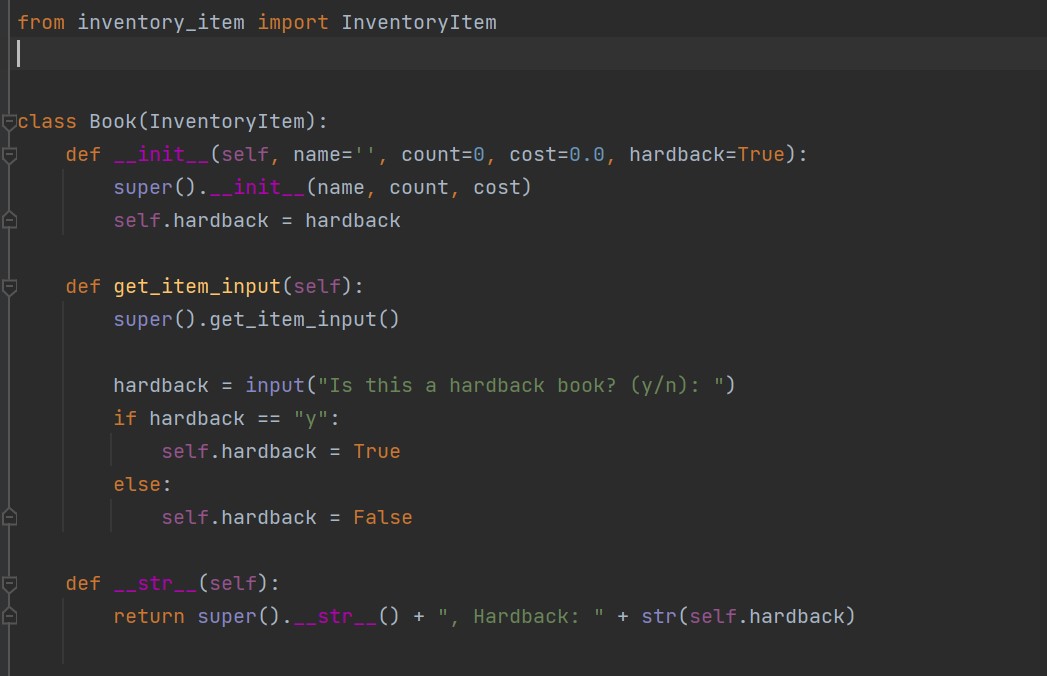Click the 'else' keyword
Viewport: 1047px width, 676px height.
point(137,484)
